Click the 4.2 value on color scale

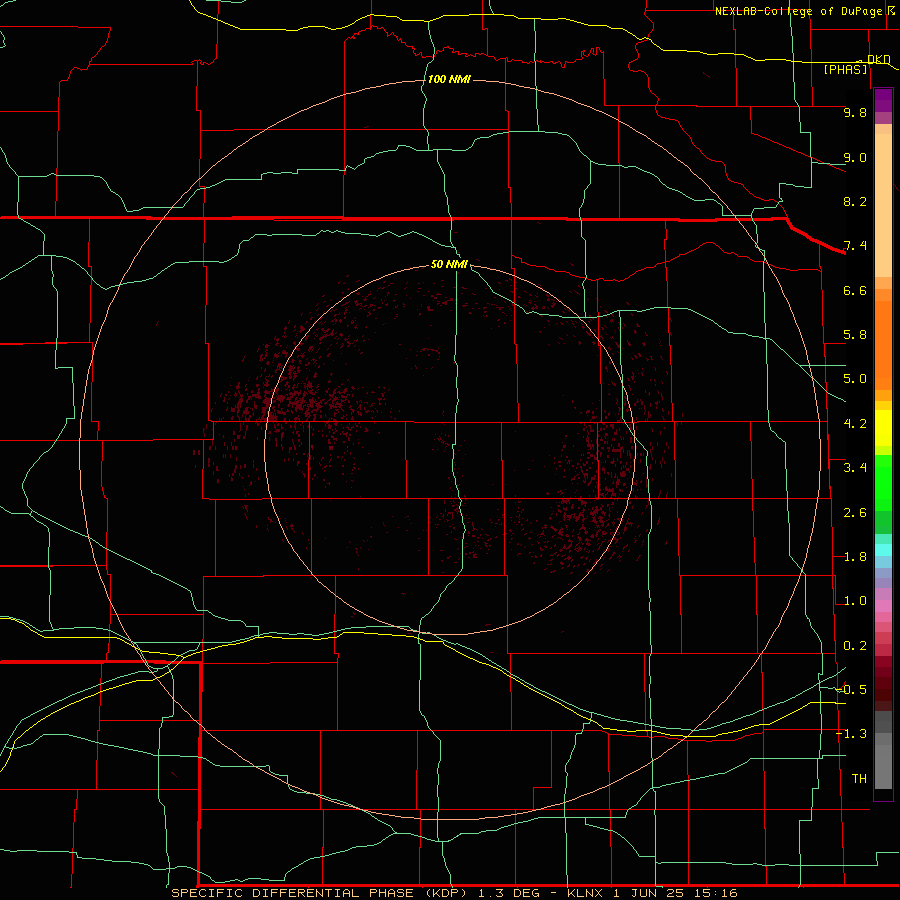click(x=855, y=424)
